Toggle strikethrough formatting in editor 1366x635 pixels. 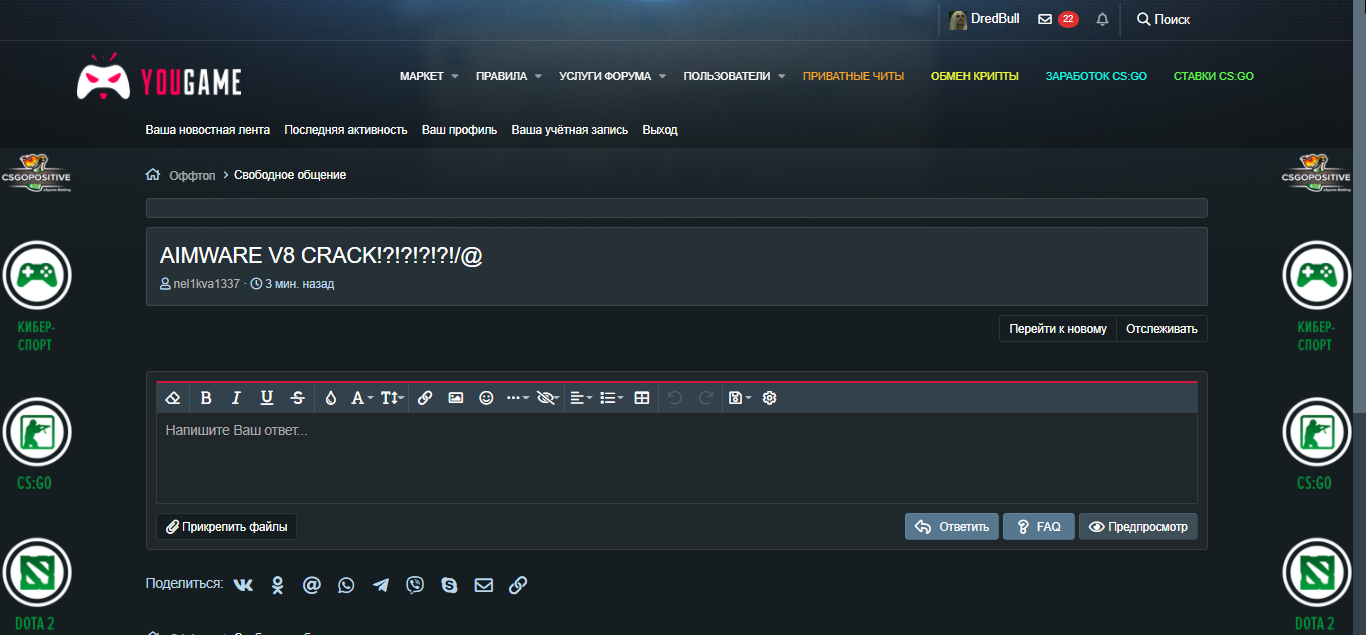coord(297,398)
